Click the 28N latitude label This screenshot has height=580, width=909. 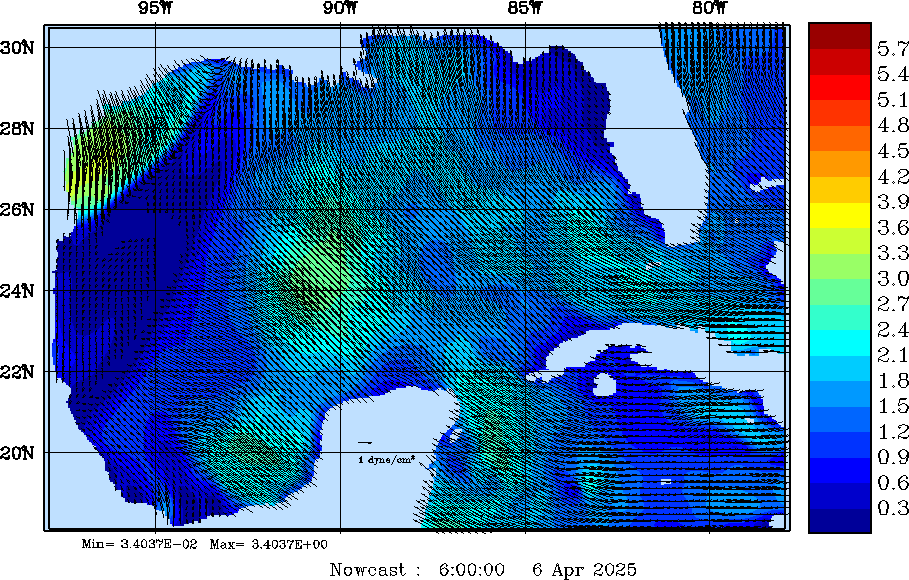point(17,128)
